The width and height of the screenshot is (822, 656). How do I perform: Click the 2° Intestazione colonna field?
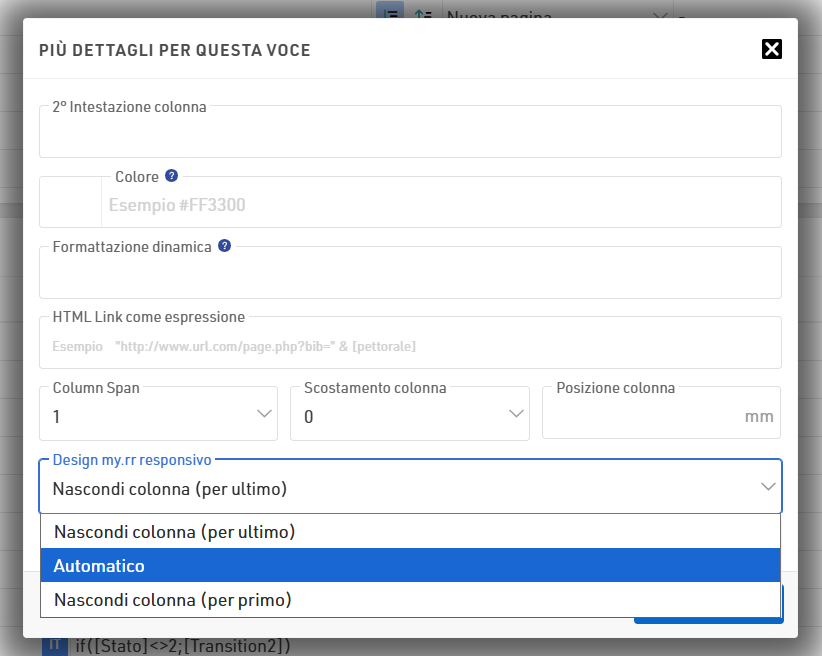(x=410, y=135)
